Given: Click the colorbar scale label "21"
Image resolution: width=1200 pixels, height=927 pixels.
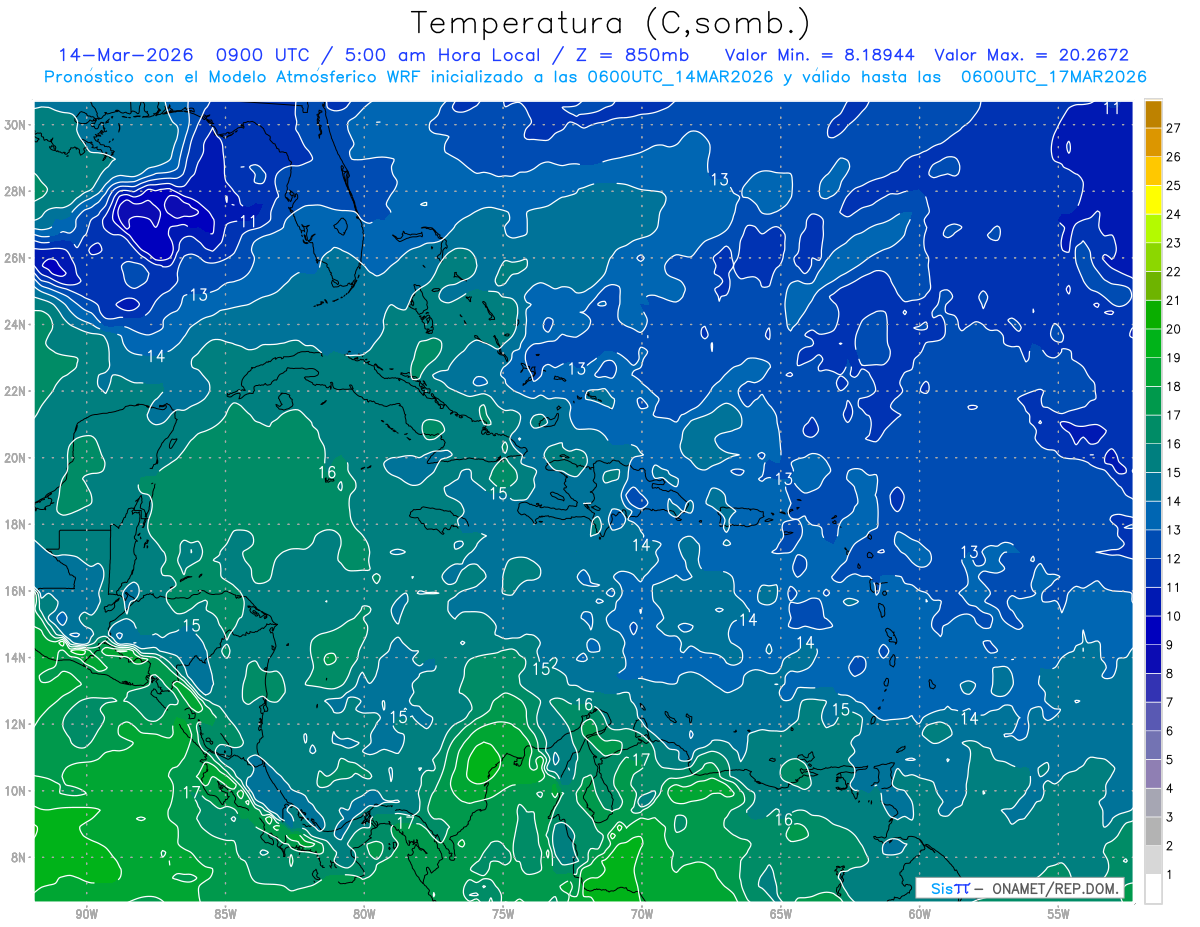Looking at the screenshot, I should (1174, 301).
